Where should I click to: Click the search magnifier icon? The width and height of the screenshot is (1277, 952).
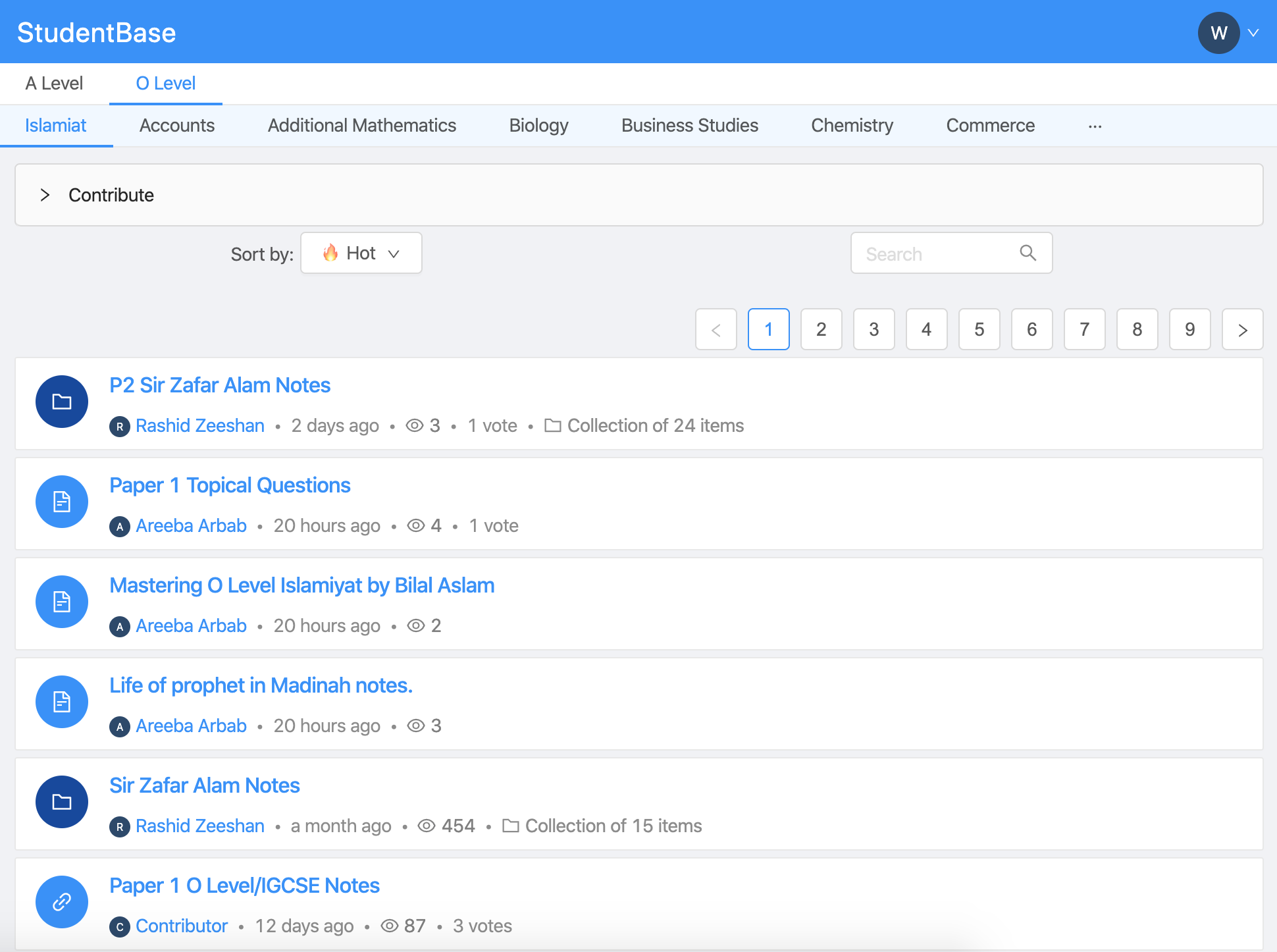(1028, 253)
